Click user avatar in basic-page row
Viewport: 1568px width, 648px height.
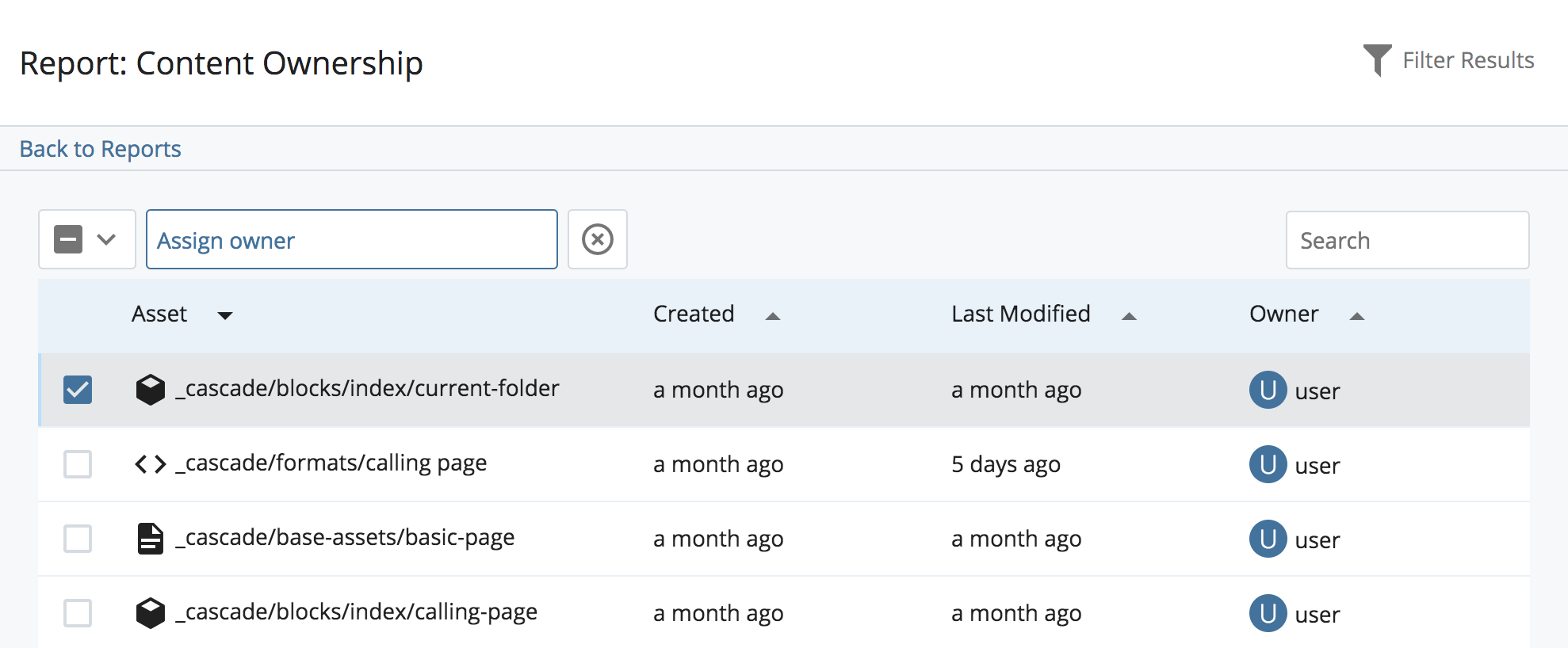pyautogui.click(x=1268, y=539)
